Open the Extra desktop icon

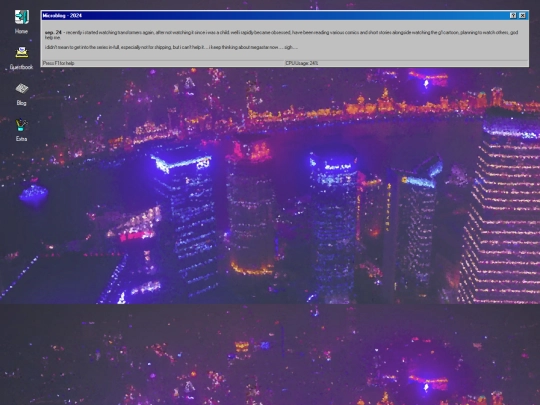point(21,125)
